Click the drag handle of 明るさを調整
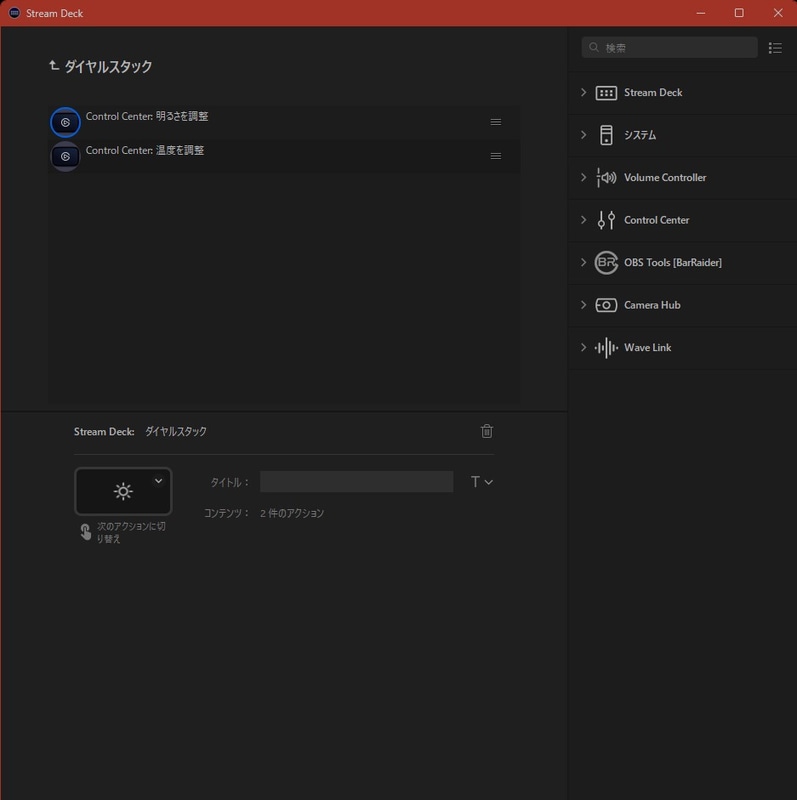 (496, 122)
